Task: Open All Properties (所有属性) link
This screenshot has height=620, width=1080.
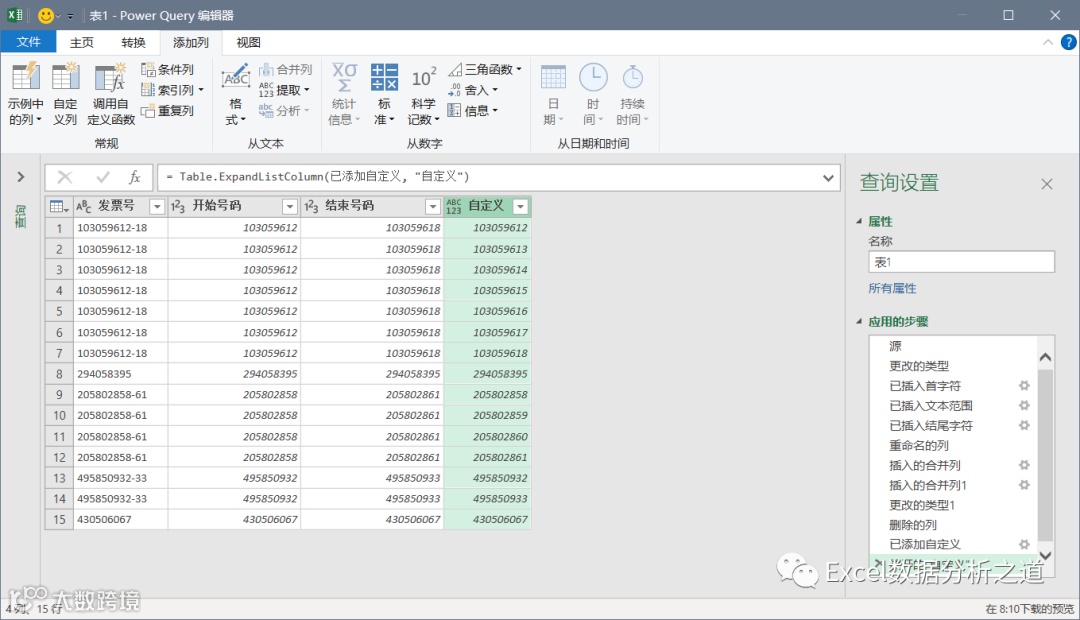Action: click(892, 289)
